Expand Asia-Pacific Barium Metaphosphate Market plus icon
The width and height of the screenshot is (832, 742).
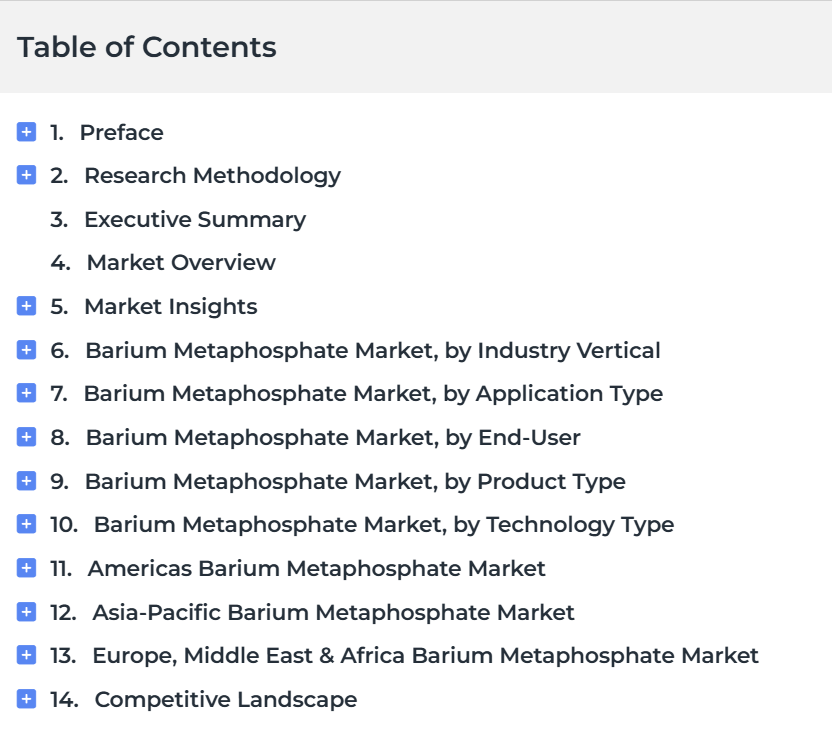coord(27,612)
